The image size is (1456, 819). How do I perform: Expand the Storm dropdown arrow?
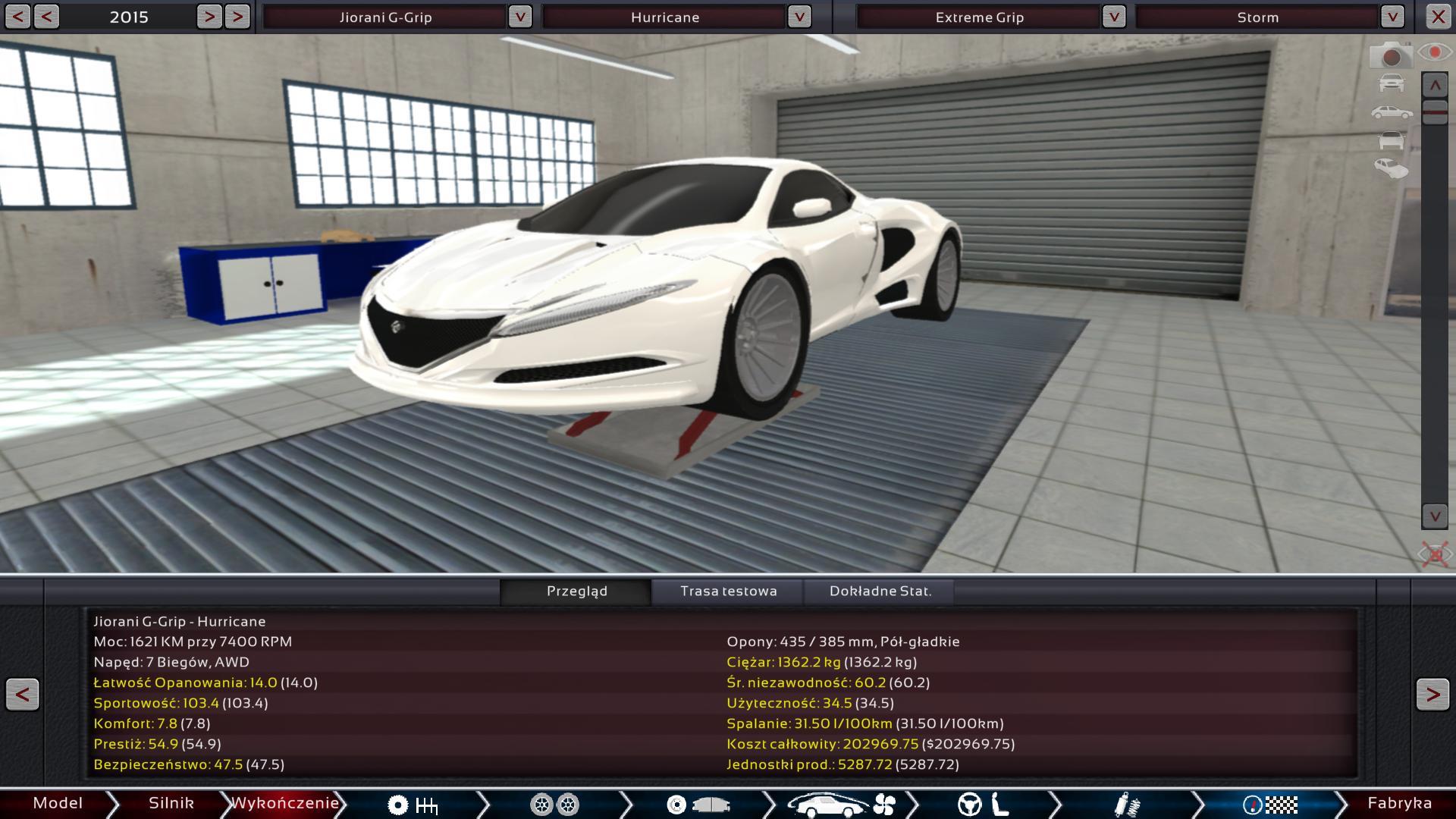[x=1392, y=17]
